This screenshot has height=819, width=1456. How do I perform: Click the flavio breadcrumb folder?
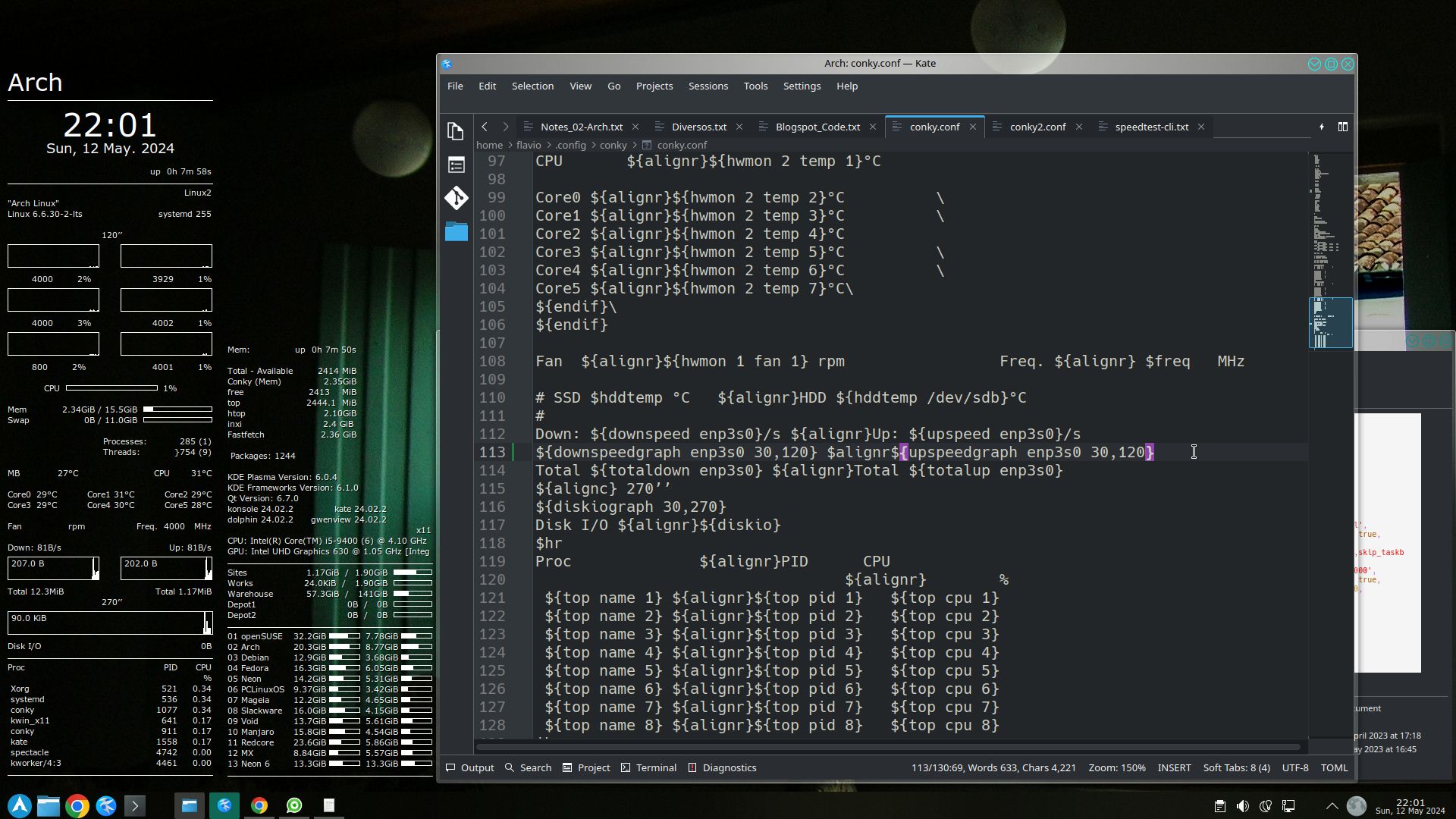point(529,145)
